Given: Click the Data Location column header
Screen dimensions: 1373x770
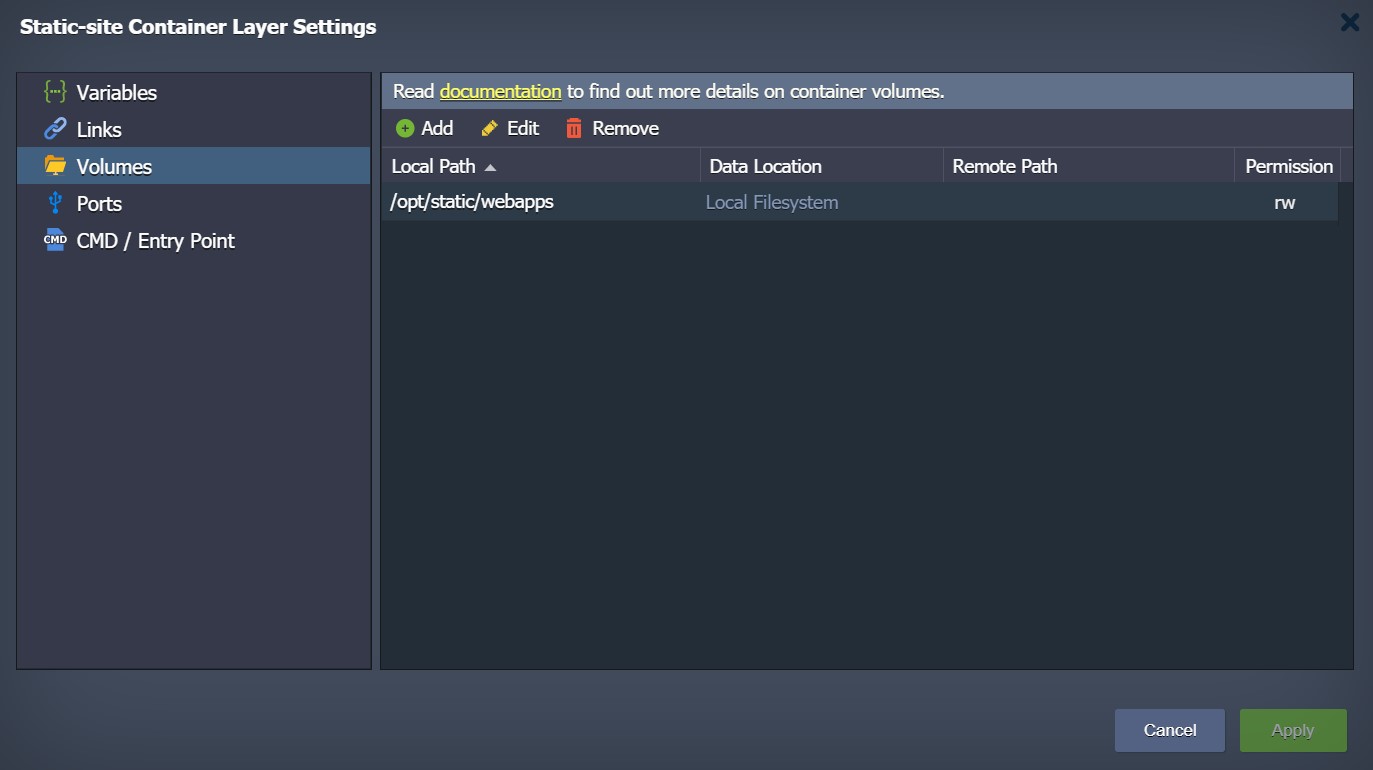Looking at the screenshot, I should pos(822,166).
